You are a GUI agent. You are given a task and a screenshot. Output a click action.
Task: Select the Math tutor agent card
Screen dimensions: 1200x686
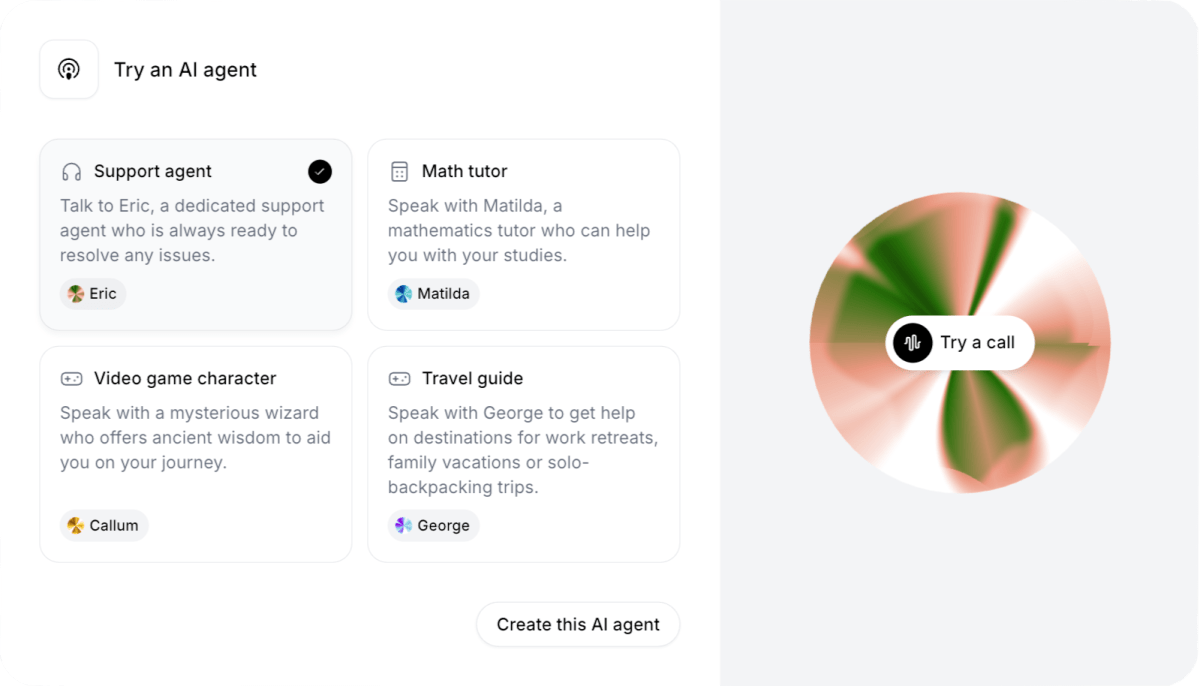click(x=523, y=235)
